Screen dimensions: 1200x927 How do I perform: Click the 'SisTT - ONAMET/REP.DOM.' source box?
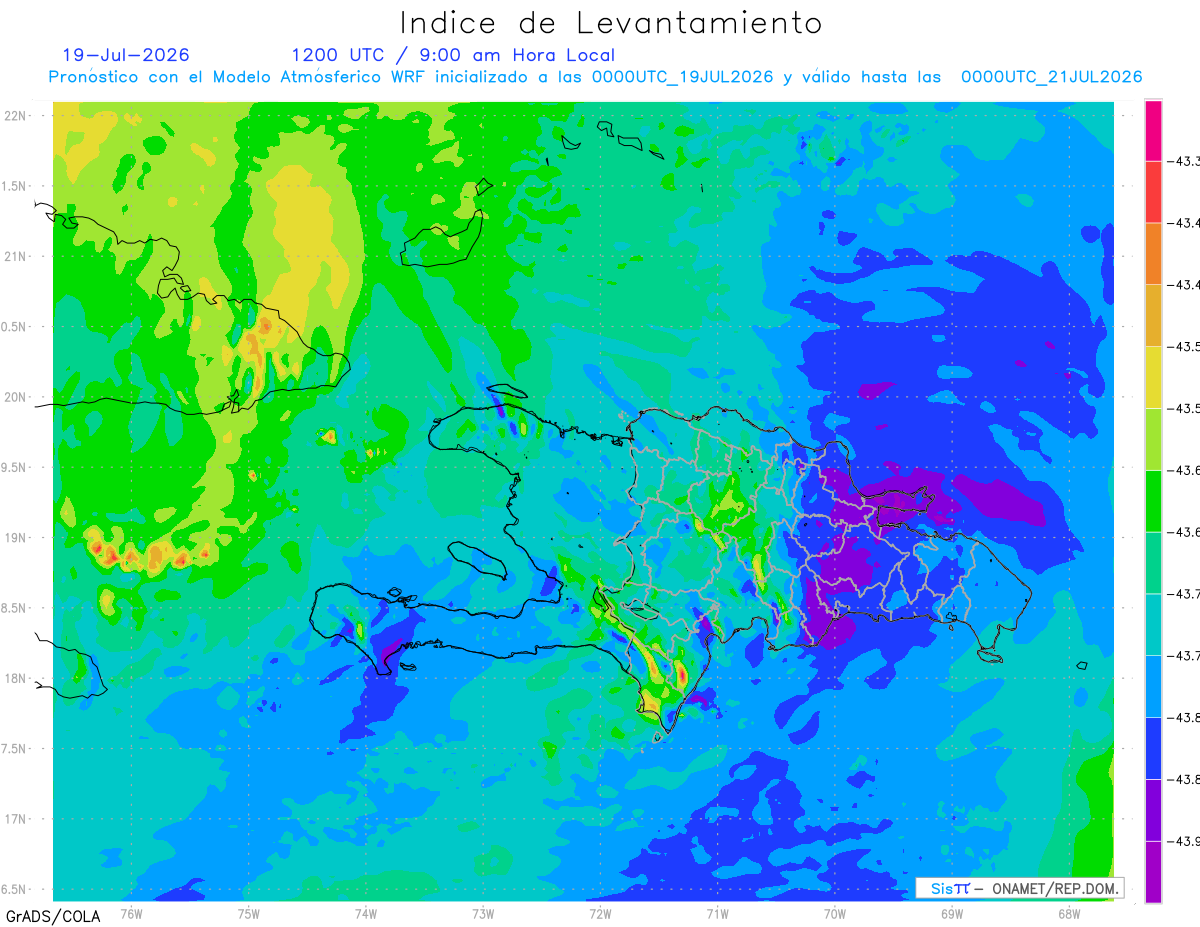click(x=1019, y=888)
